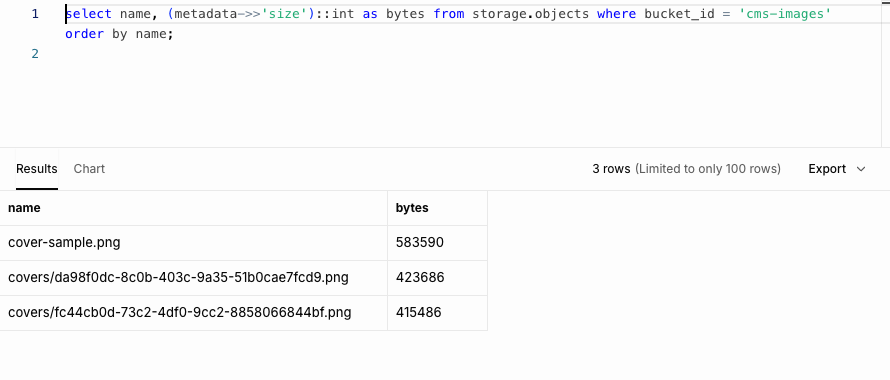The width and height of the screenshot is (890, 380).
Task: Select the cover-sample.png cell
Action: (x=194, y=243)
